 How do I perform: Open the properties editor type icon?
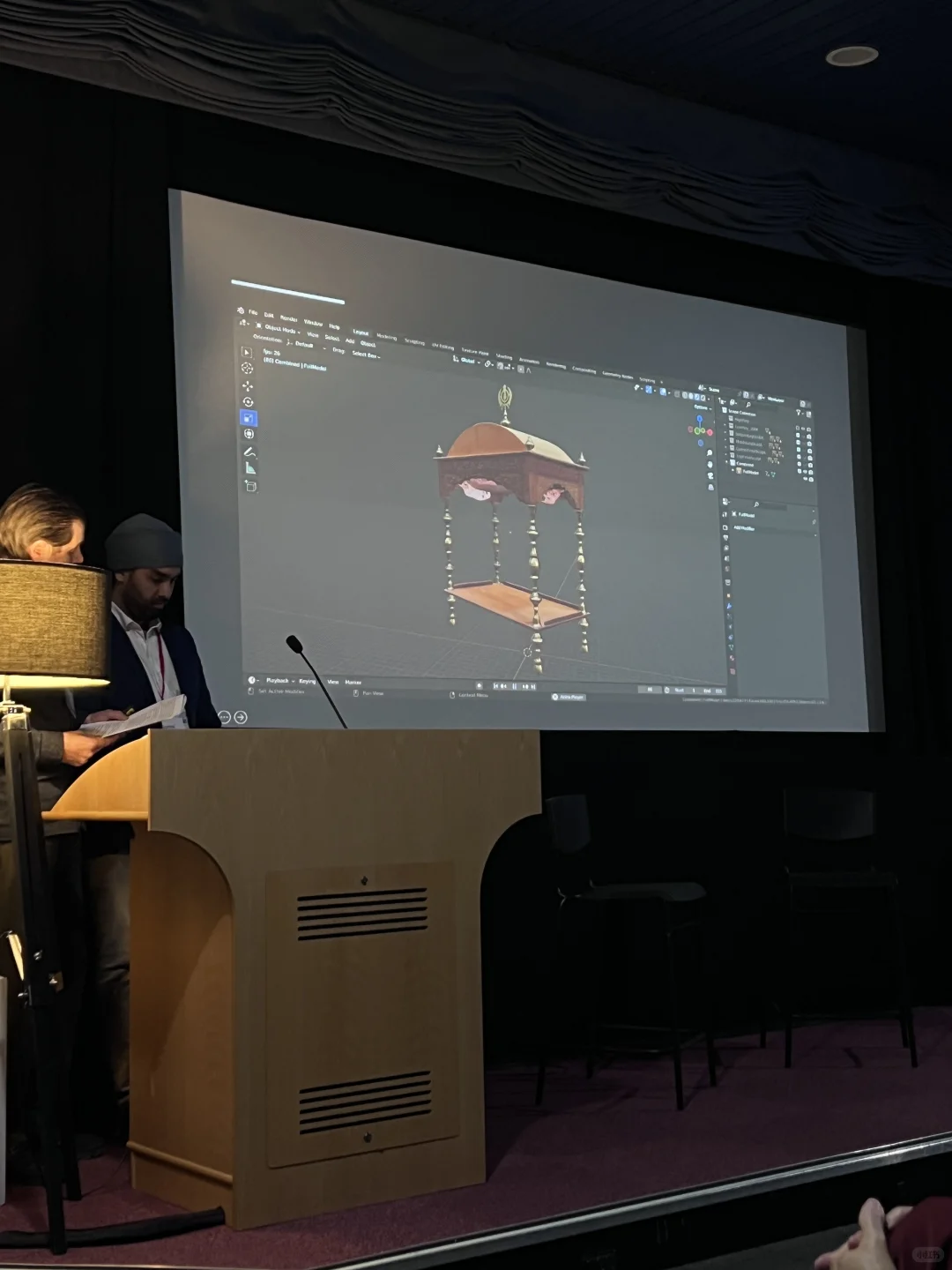point(725,501)
